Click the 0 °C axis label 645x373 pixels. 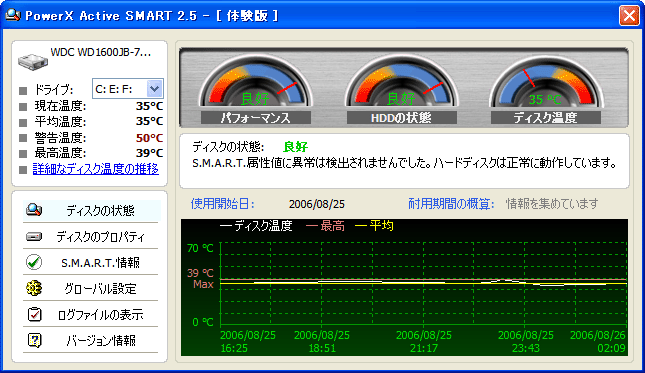(203, 322)
